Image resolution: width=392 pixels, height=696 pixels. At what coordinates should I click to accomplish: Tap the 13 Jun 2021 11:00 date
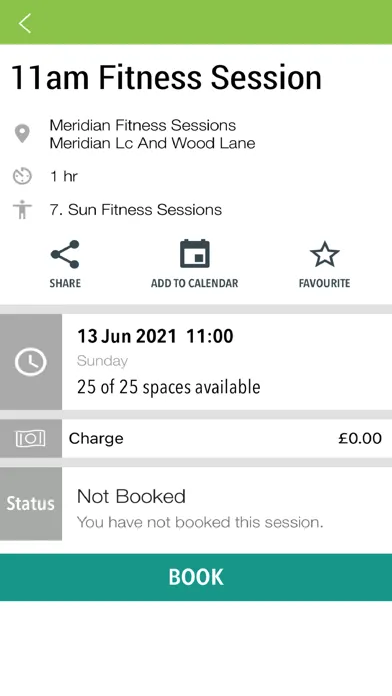(155, 336)
